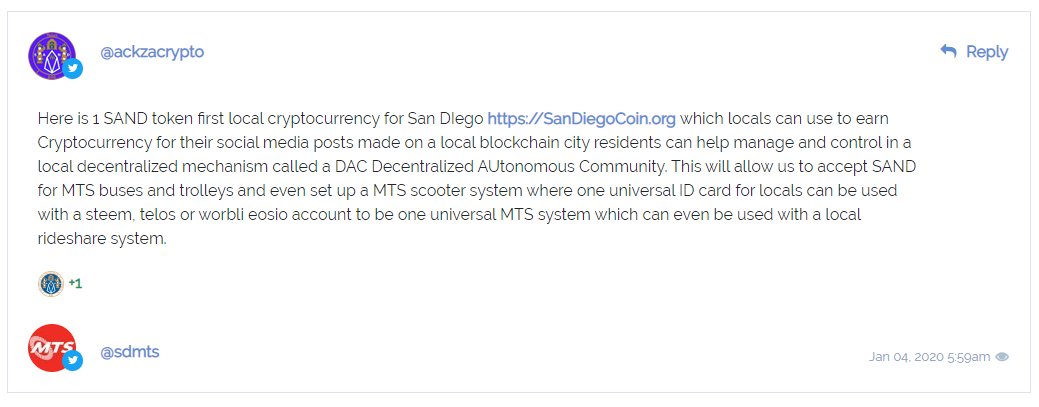Image resolution: width=1039 pixels, height=407 pixels.
Task: Click the ackzacrypto profile avatar
Action: [x=52, y=56]
